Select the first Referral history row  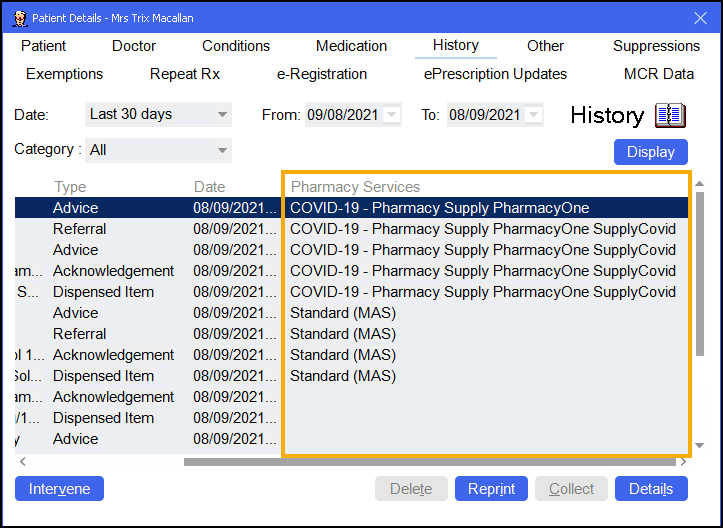80,229
